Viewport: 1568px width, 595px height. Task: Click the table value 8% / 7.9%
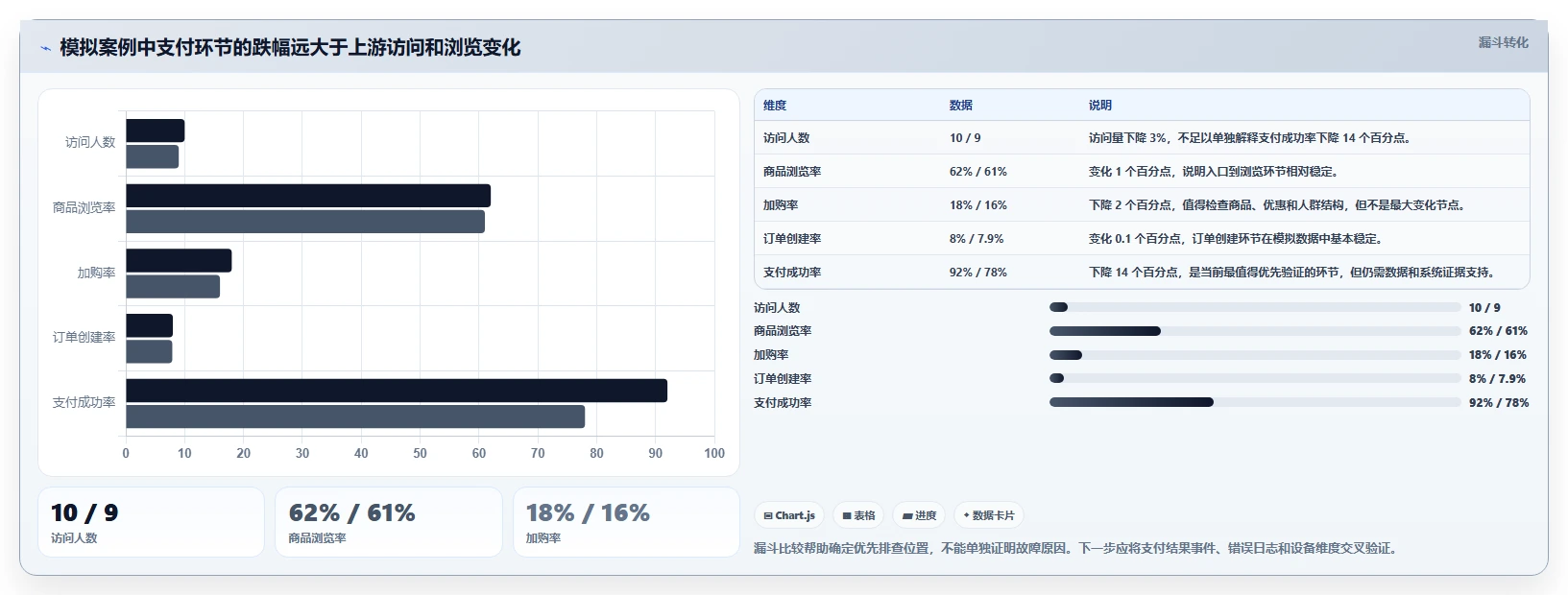tap(977, 239)
